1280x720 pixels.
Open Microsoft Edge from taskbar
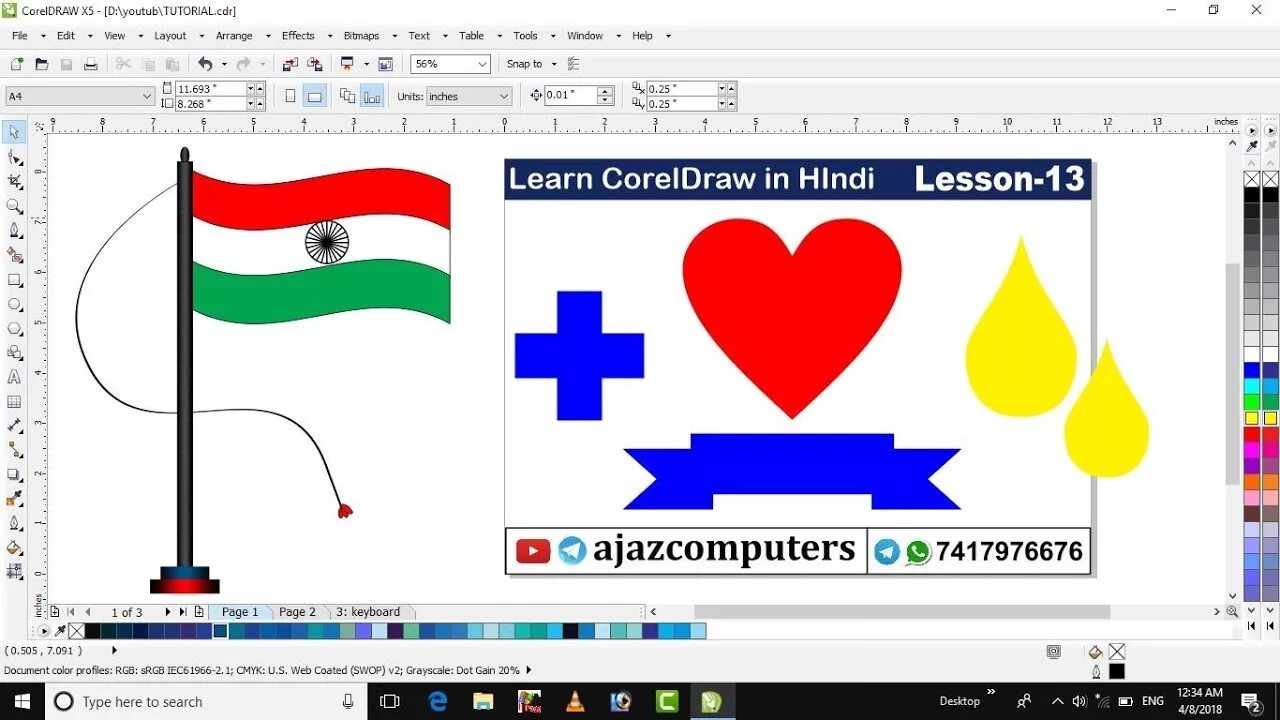coord(437,701)
